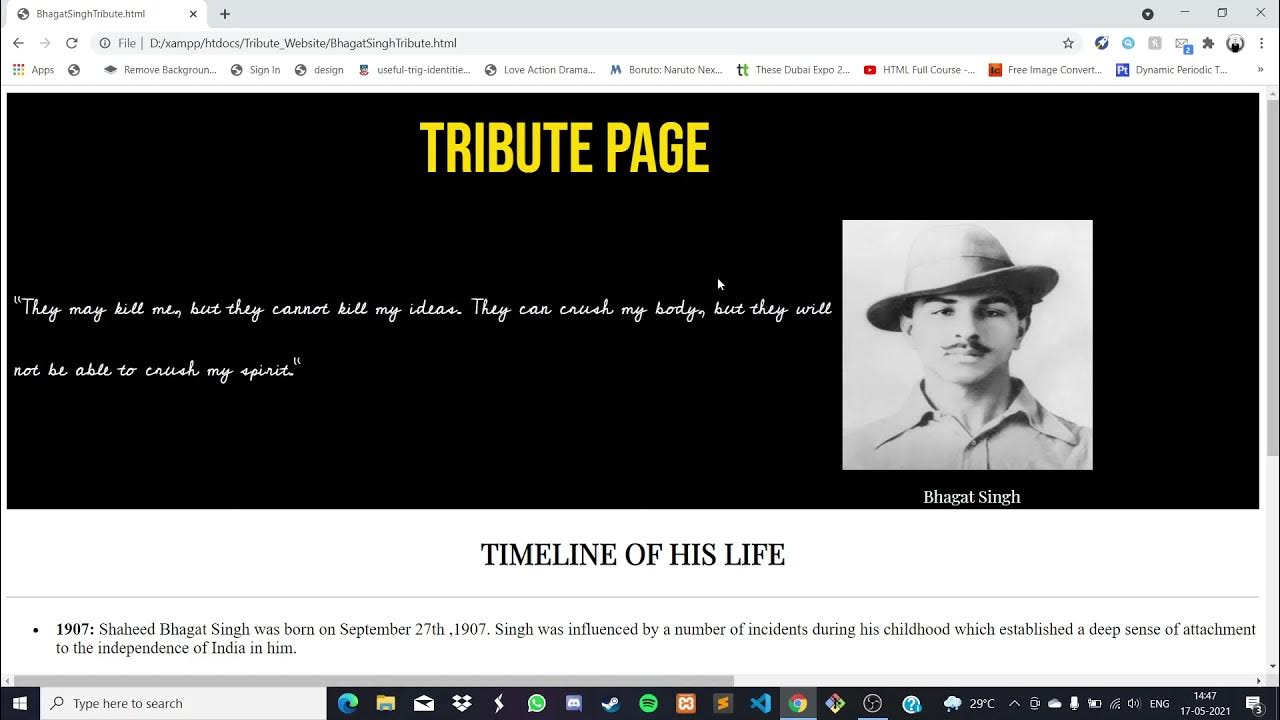This screenshot has height=720, width=1280.
Task: Select the BhagatSinghTribute.html tab
Action: (x=105, y=14)
